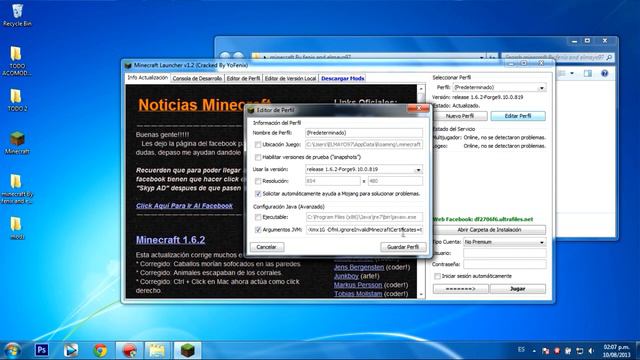Open the Perfil dropdown in launcher

[x=542, y=88]
